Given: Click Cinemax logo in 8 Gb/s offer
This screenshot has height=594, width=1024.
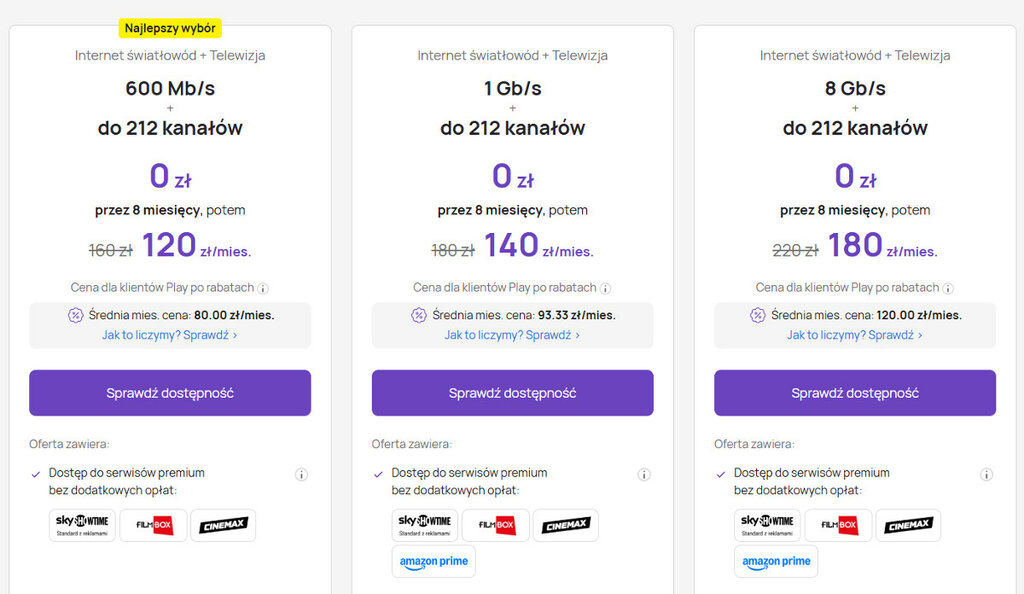Looking at the screenshot, I should (x=908, y=525).
